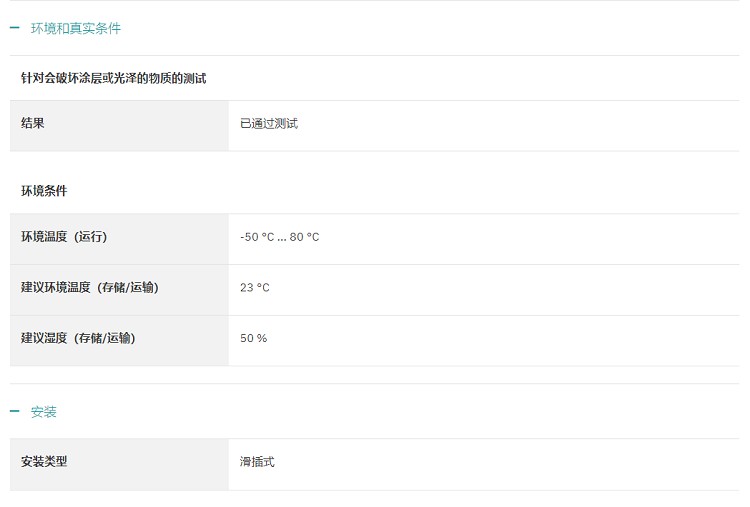Select the 50 % humidity value
This screenshot has height=507, width=750.
click(x=254, y=338)
